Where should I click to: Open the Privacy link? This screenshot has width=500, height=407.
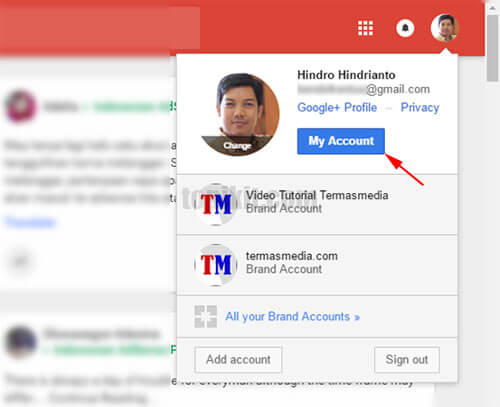[420, 107]
